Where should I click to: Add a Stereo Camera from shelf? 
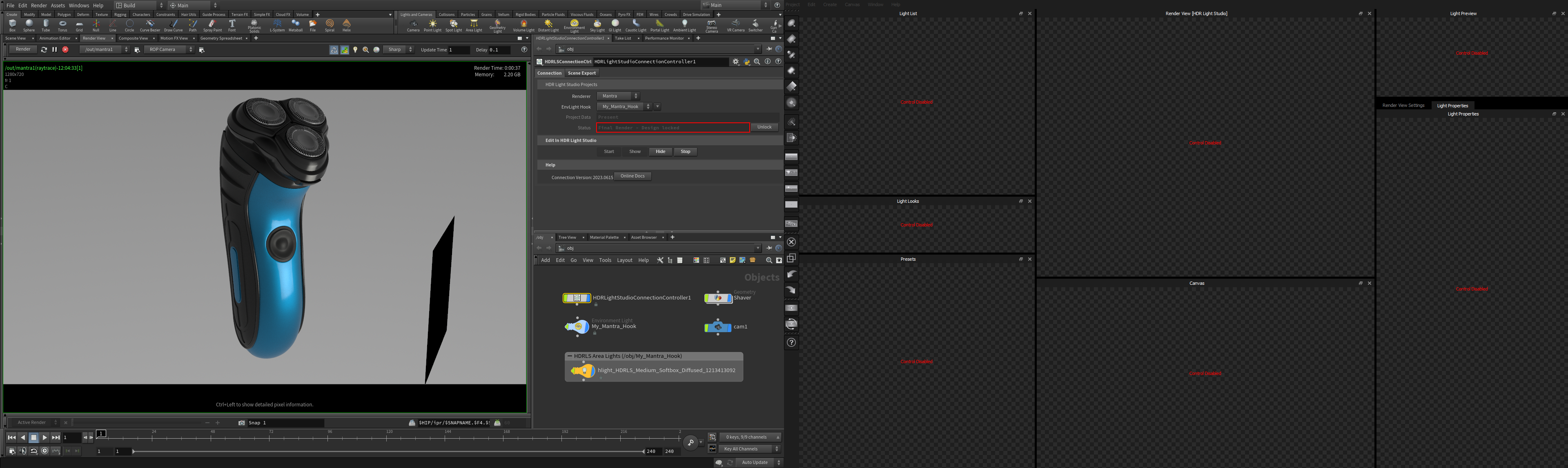(712, 26)
